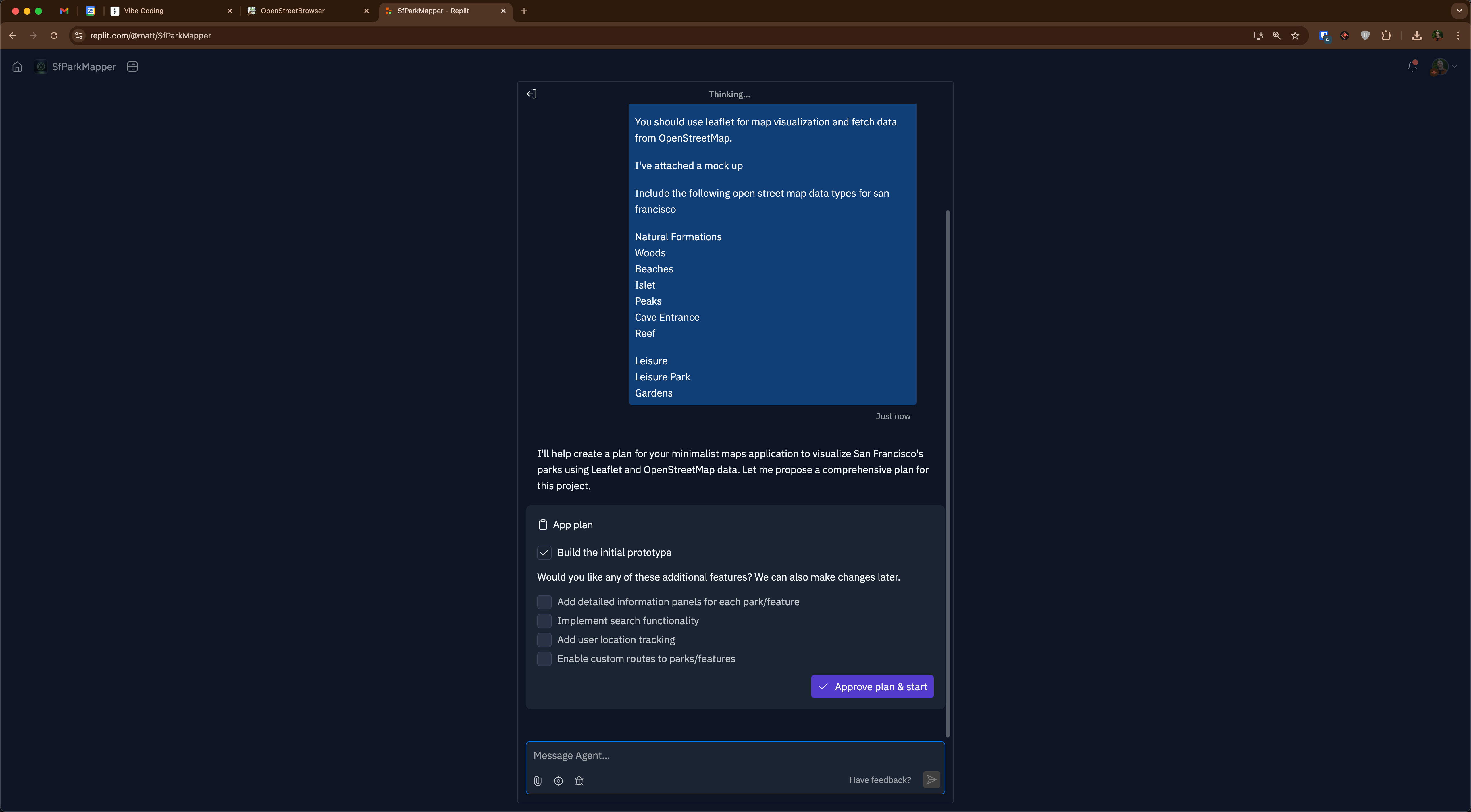Screen dimensions: 1471x812
Task: Open the panel icon next to SfParkMapper
Action: point(132,67)
